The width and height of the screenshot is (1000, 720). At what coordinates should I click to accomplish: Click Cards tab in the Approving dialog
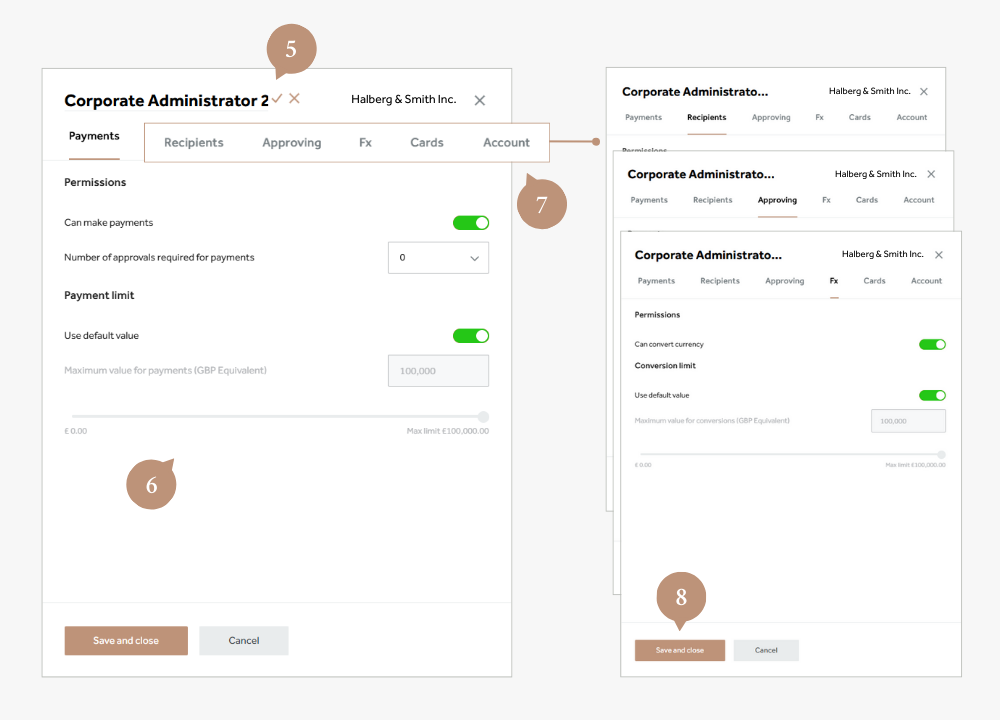(867, 200)
